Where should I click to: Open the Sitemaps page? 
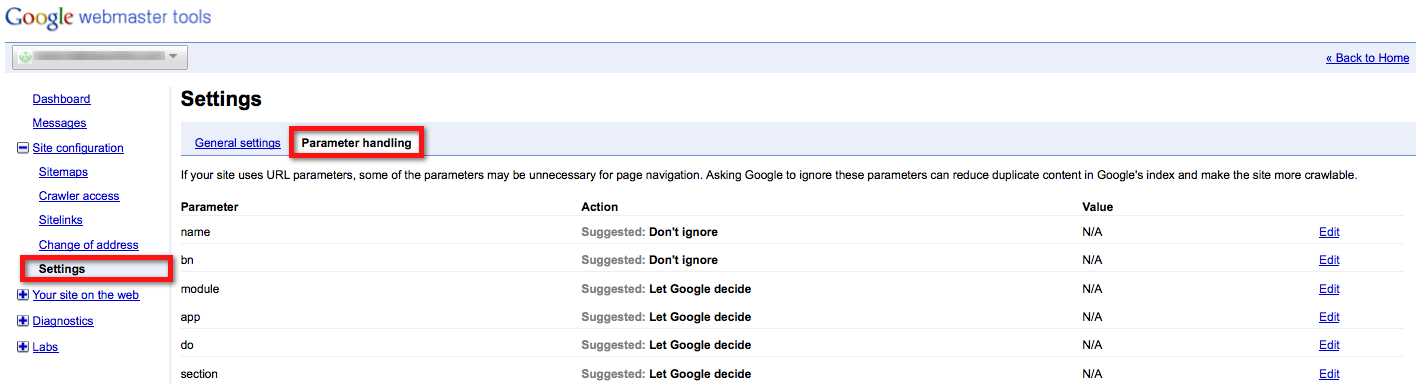tap(63, 172)
